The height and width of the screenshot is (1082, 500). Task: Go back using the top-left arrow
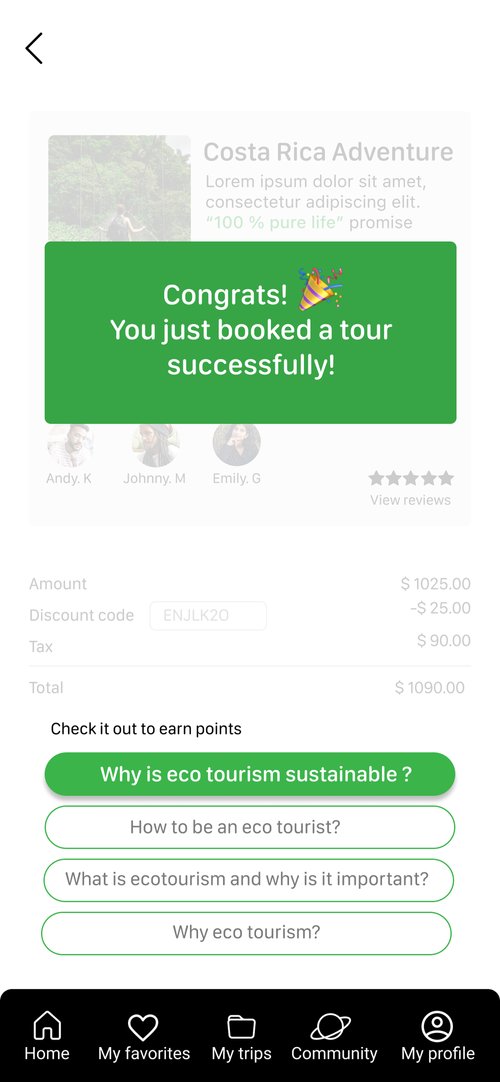(34, 48)
